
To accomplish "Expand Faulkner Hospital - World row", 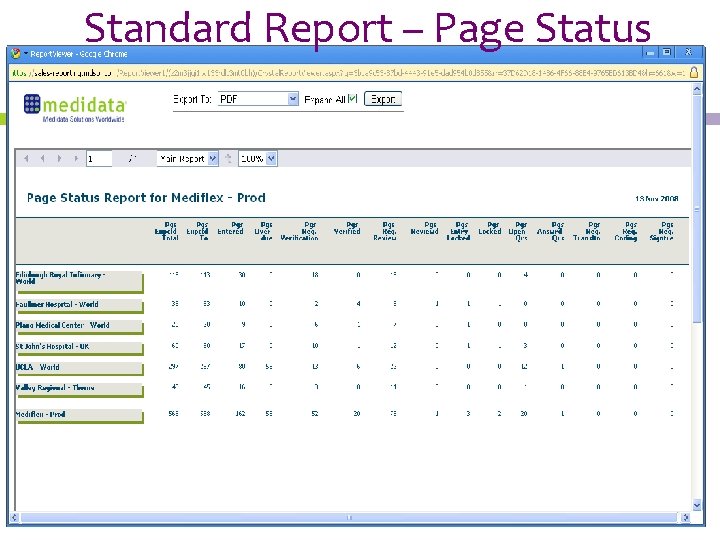I will point(79,306).
